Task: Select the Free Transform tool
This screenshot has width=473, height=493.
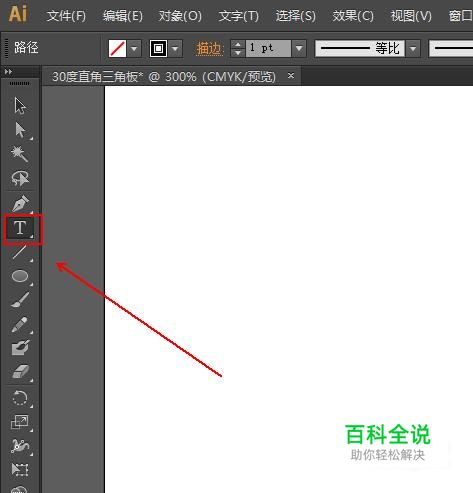Action: pyautogui.click(x=20, y=469)
